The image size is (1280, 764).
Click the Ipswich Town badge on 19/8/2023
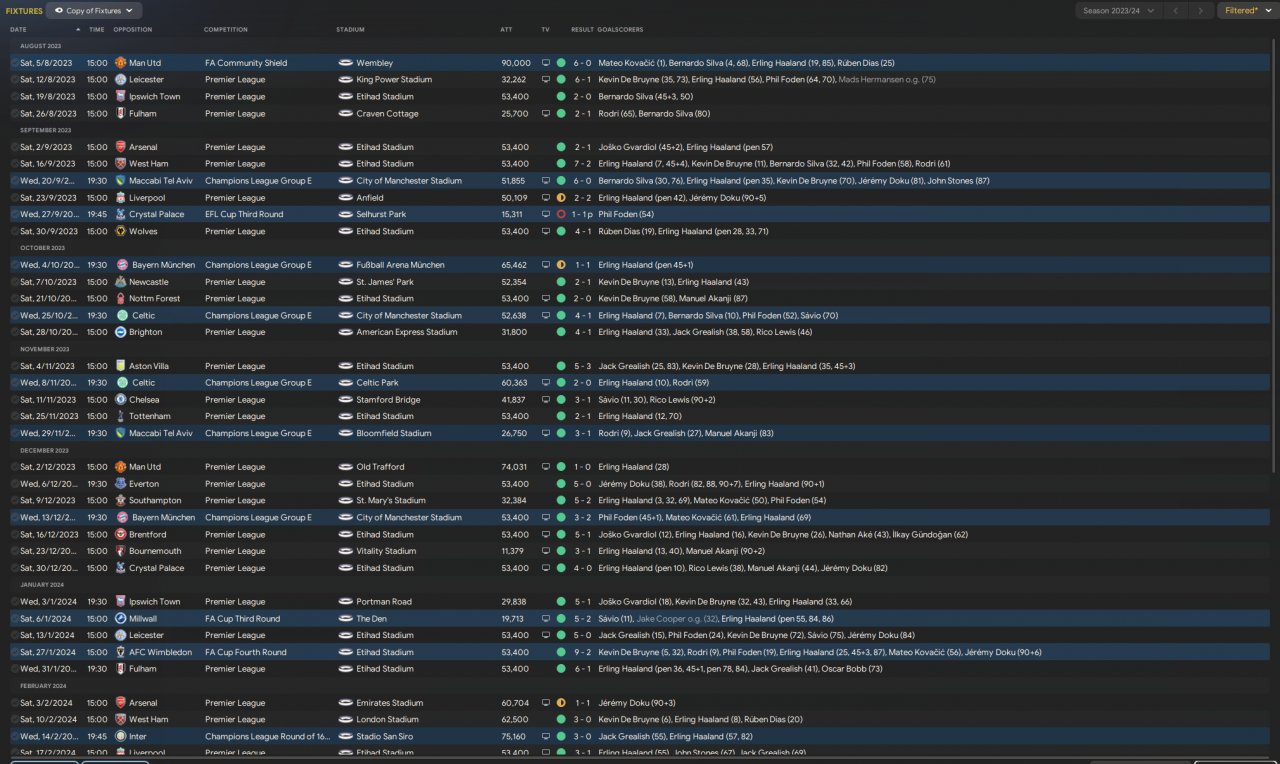[x=120, y=97]
